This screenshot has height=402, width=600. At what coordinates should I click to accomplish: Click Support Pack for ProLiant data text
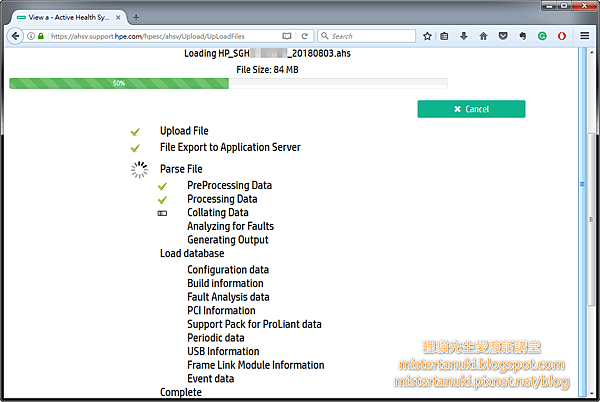click(254, 324)
